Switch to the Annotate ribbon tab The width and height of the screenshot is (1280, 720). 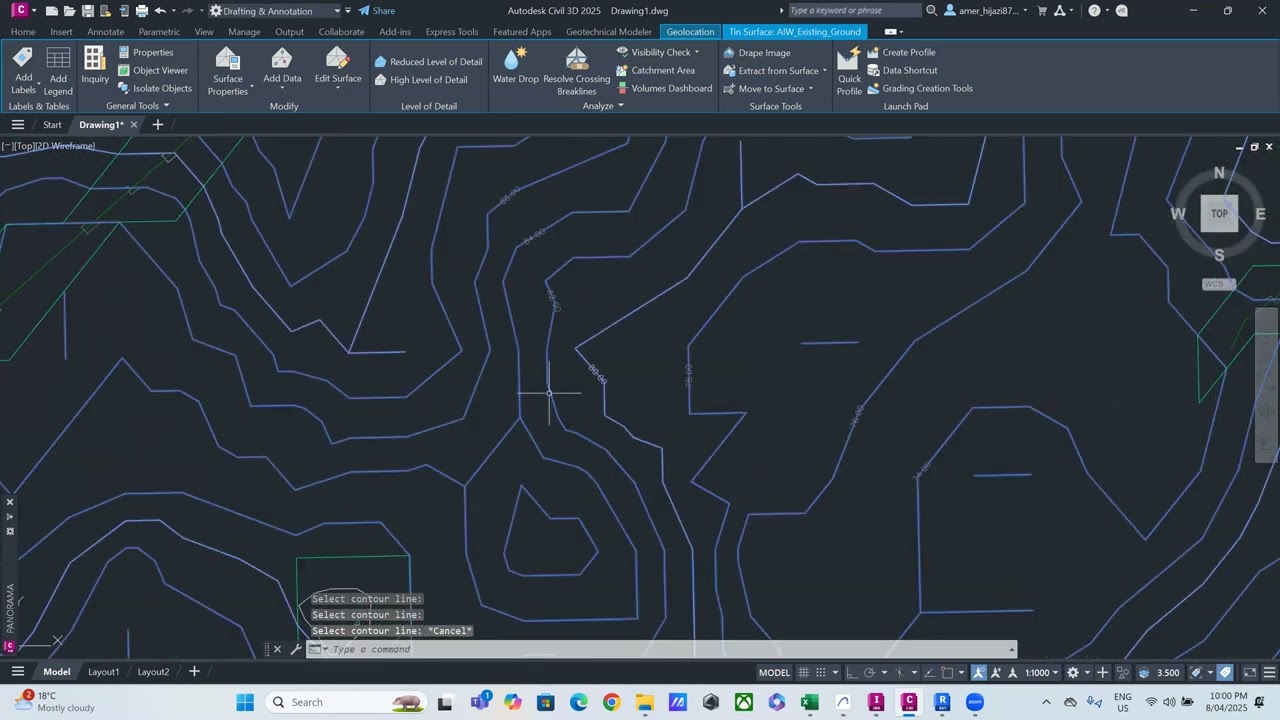(105, 32)
